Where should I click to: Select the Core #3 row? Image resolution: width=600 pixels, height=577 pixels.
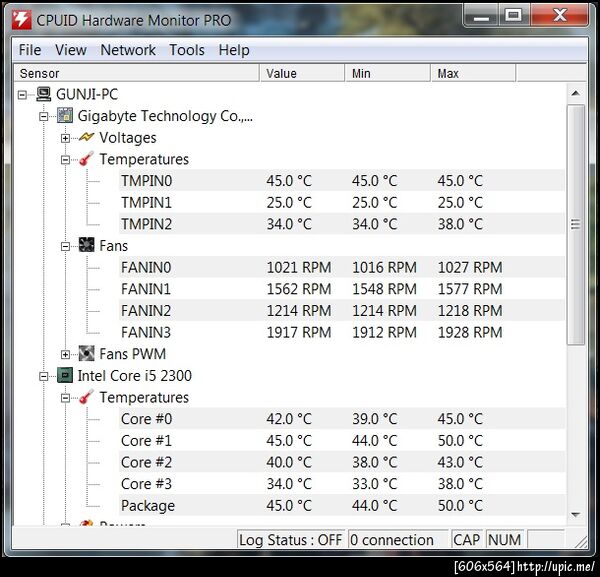point(341,484)
